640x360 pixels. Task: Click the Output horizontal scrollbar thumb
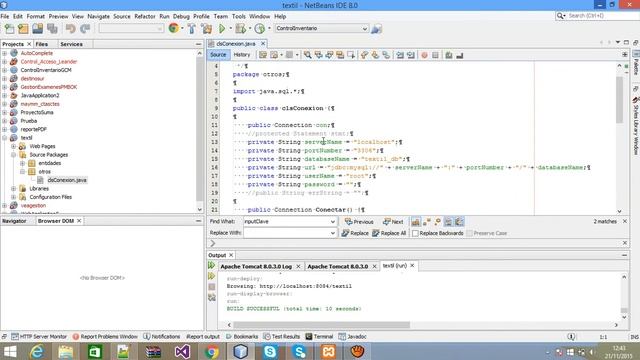(x=321, y=325)
